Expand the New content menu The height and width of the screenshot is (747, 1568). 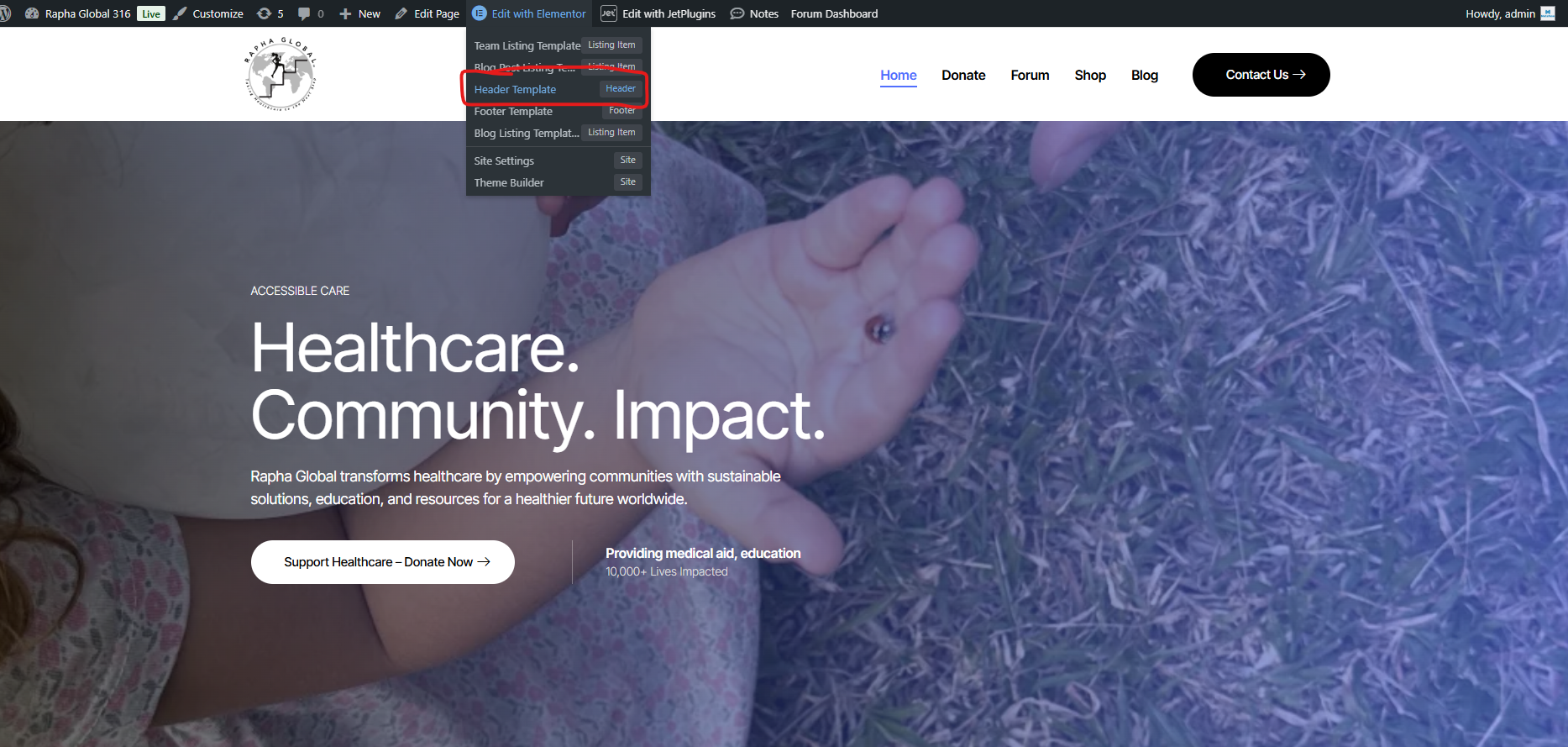[x=359, y=13]
